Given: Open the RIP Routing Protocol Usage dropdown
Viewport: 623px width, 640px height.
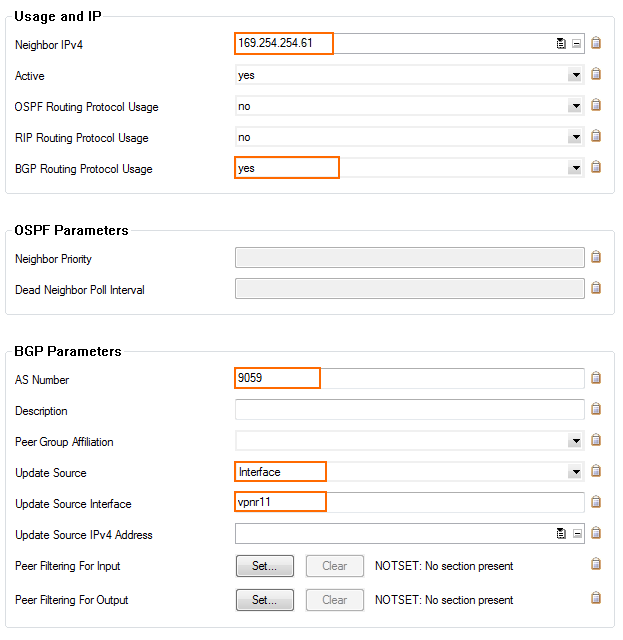Looking at the screenshot, I should tap(576, 137).
